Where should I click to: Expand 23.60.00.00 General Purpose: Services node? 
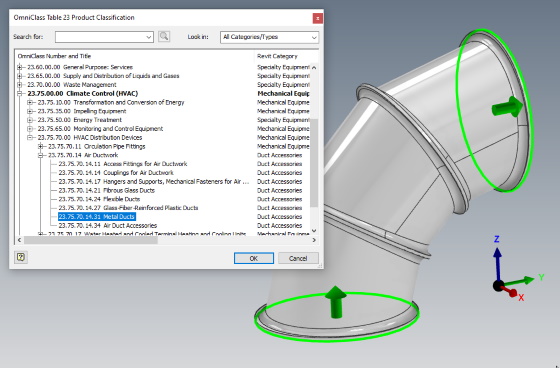pos(20,67)
